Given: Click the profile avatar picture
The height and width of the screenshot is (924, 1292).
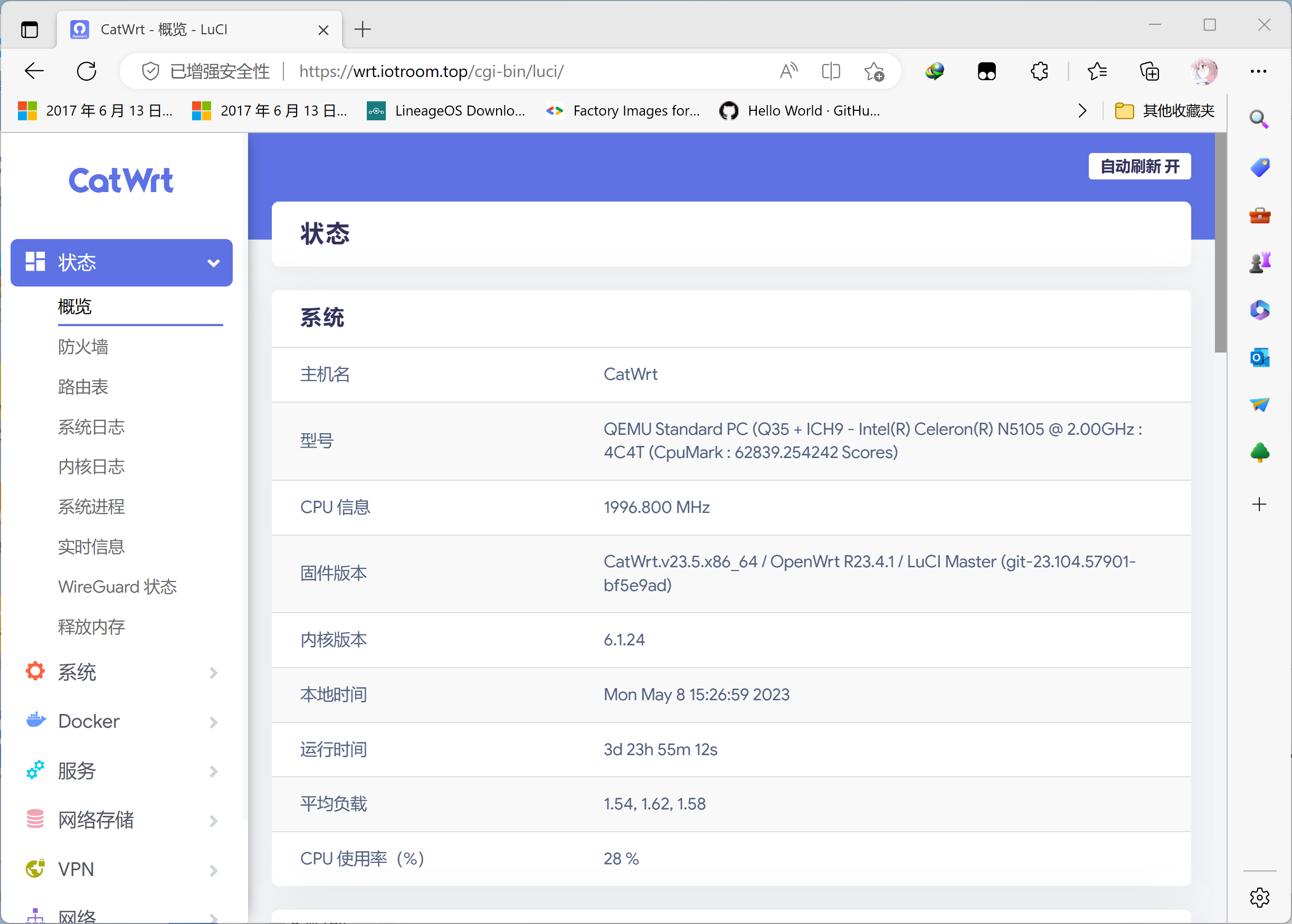Looking at the screenshot, I should point(1203,71).
